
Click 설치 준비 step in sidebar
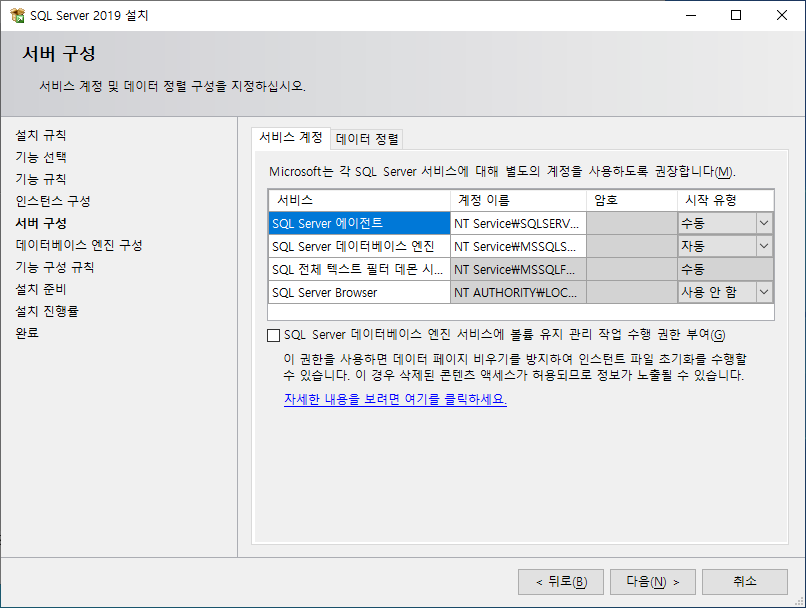click(41, 289)
